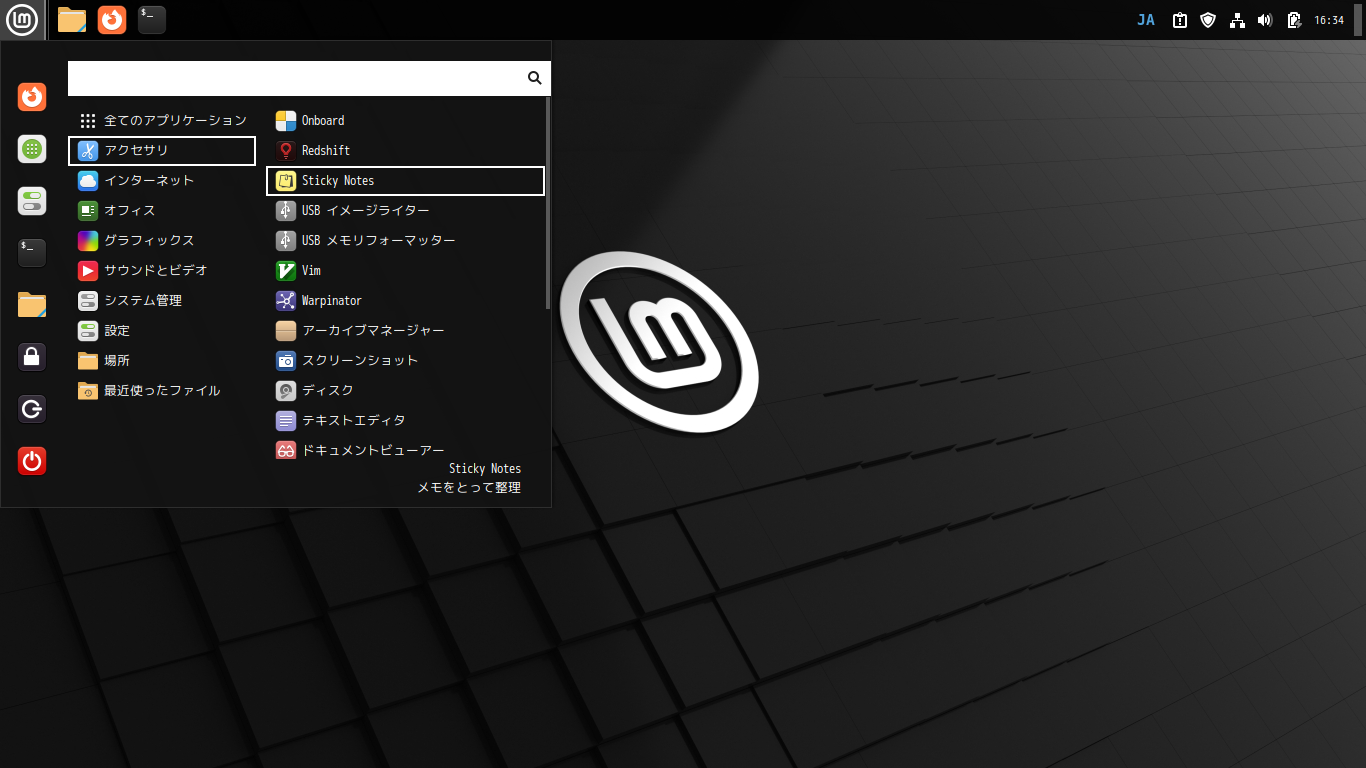Viewport: 1366px width, 768px height.
Task: Launch the Redshift application
Action: click(405, 151)
